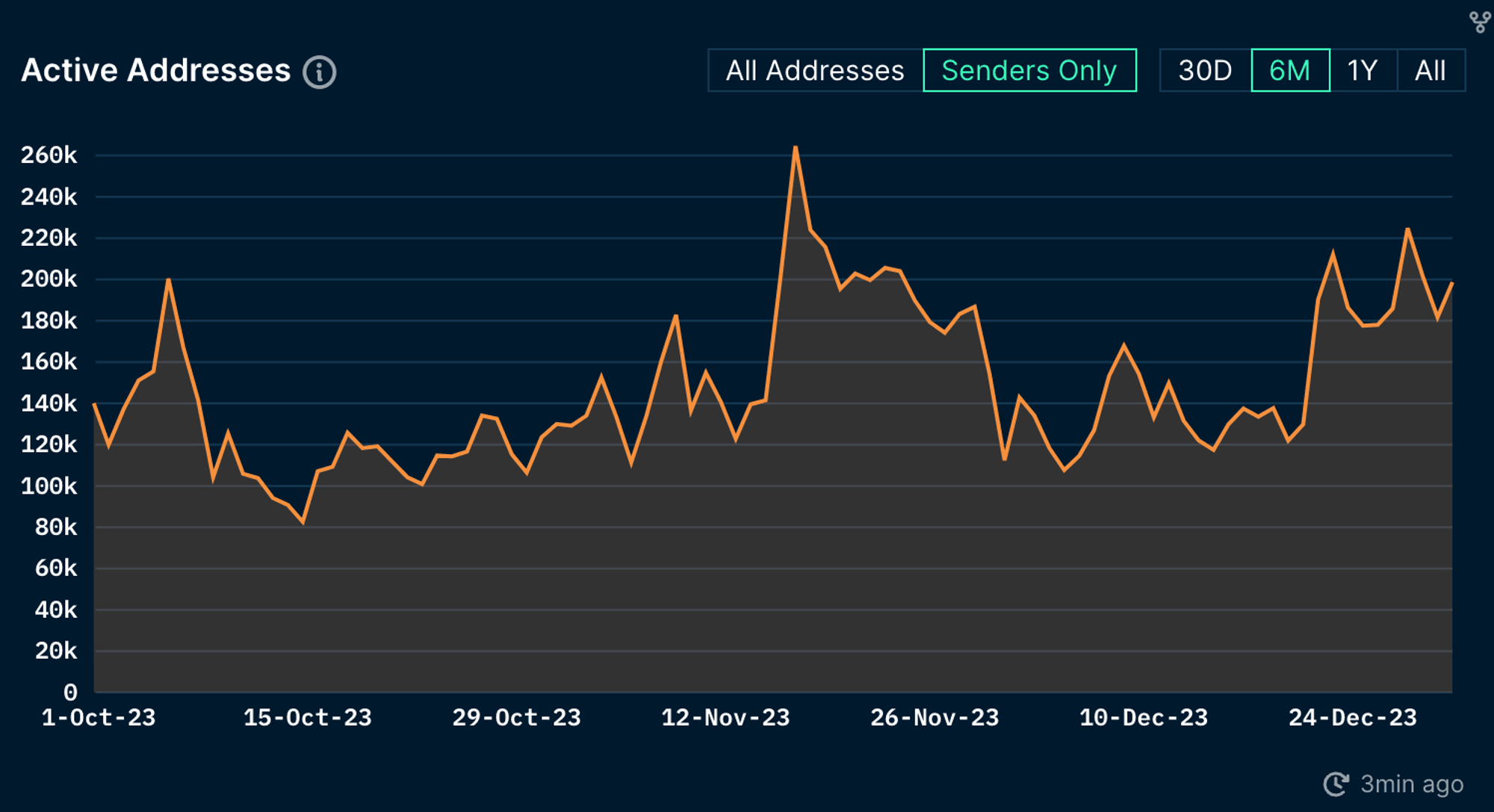This screenshot has width=1494, height=812.
Task: Choose the 30D time range
Action: click(x=1205, y=71)
